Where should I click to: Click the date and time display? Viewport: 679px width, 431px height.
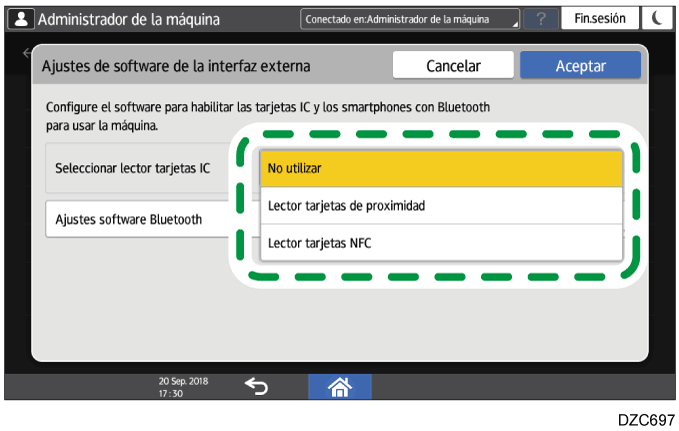click(175, 387)
